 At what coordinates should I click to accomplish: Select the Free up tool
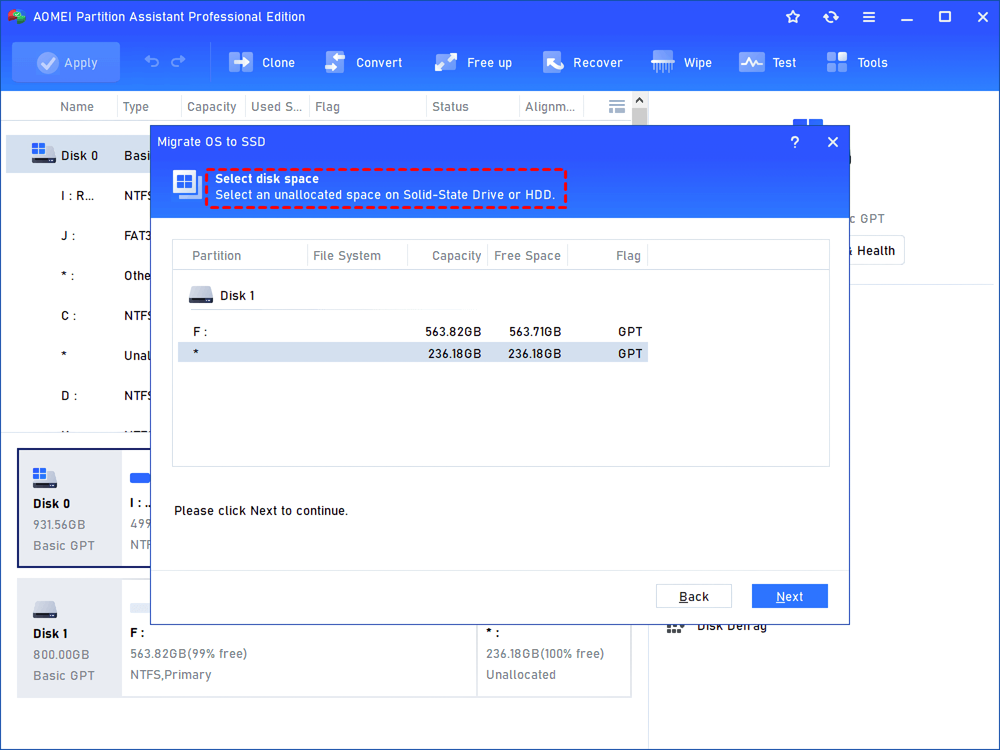pos(446,62)
